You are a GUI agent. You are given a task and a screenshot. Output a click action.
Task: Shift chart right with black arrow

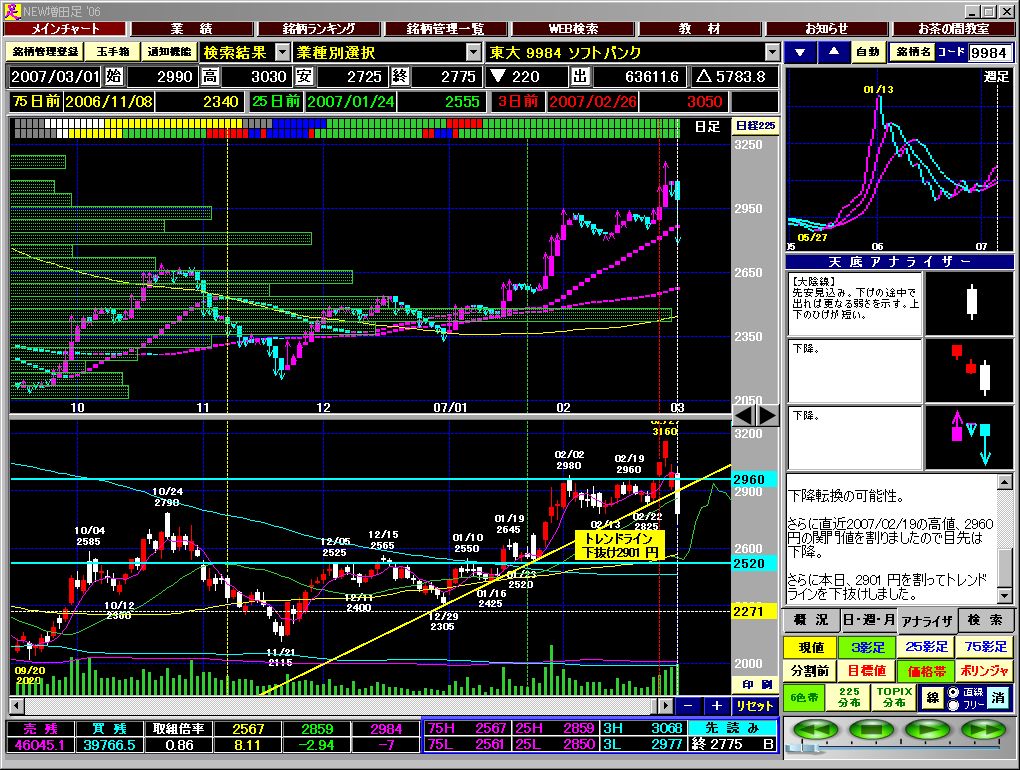pyautogui.click(x=768, y=415)
